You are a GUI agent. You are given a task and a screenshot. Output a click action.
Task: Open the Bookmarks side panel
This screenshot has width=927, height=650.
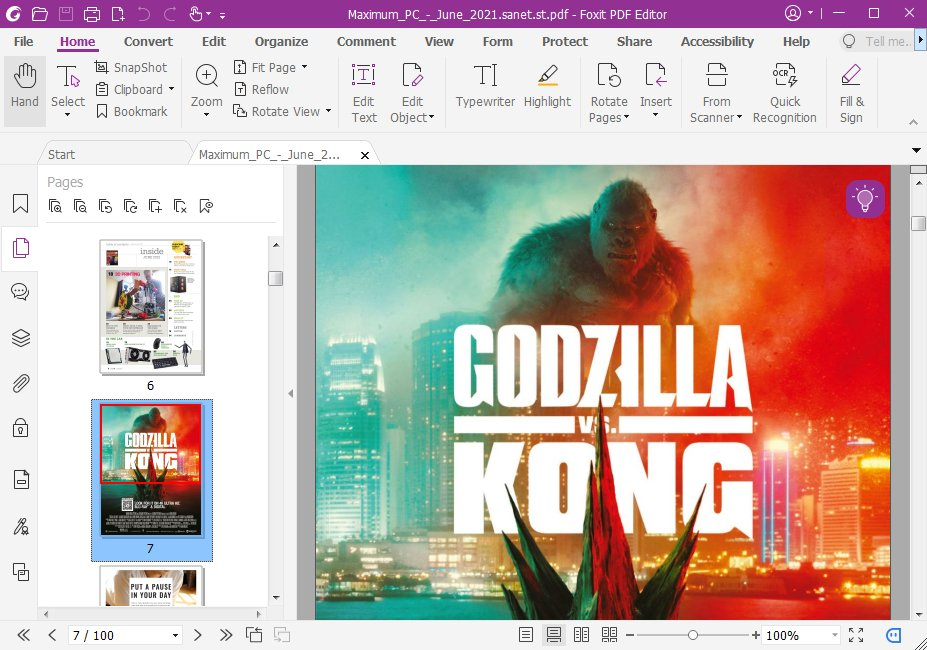(x=20, y=204)
